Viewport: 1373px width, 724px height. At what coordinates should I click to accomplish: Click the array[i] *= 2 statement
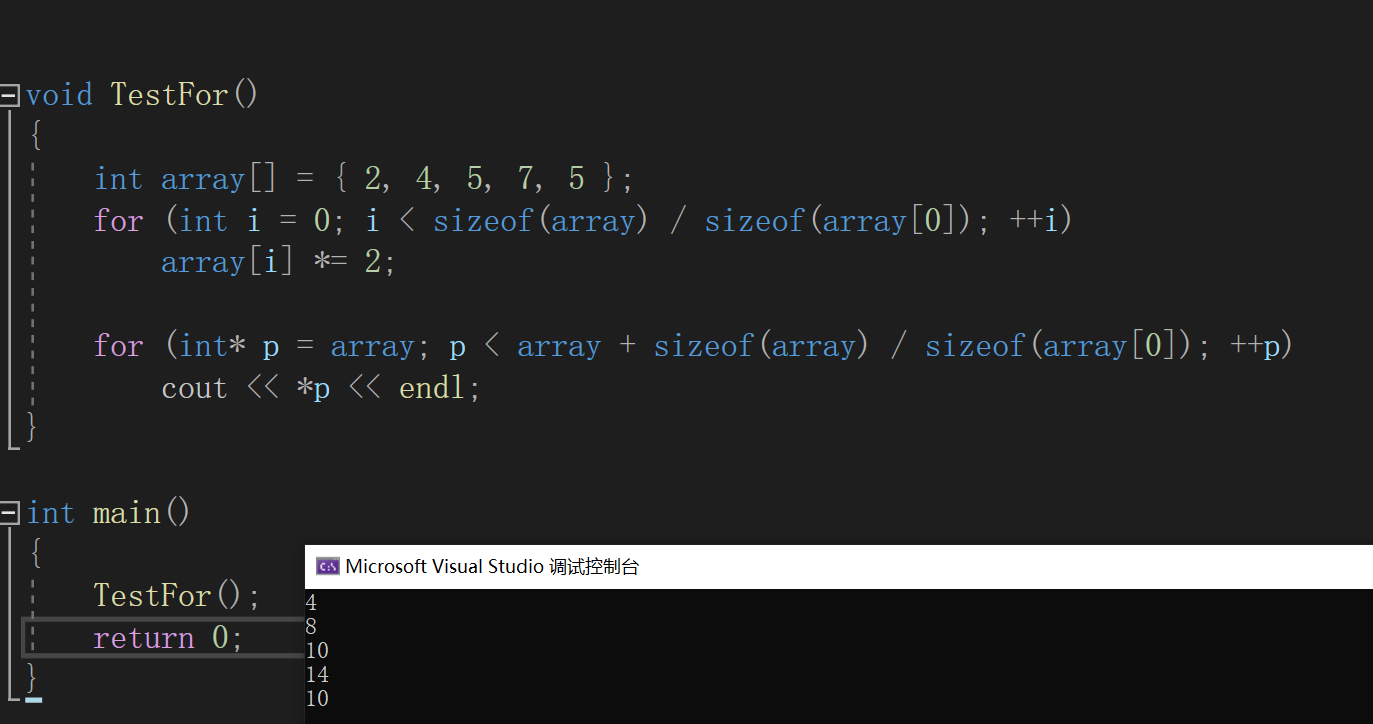[x=276, y=261]
